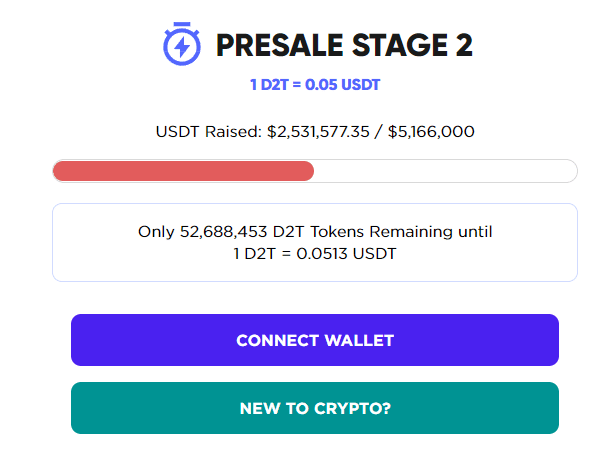Select the $5,166,000 target amount
Viewport: 610px width, 465px height.
click(431, 132)
